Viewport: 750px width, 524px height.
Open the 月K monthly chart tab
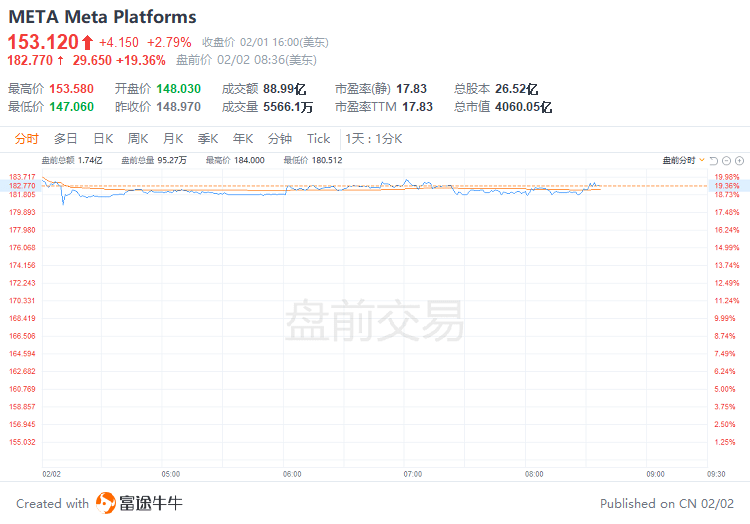173,139
